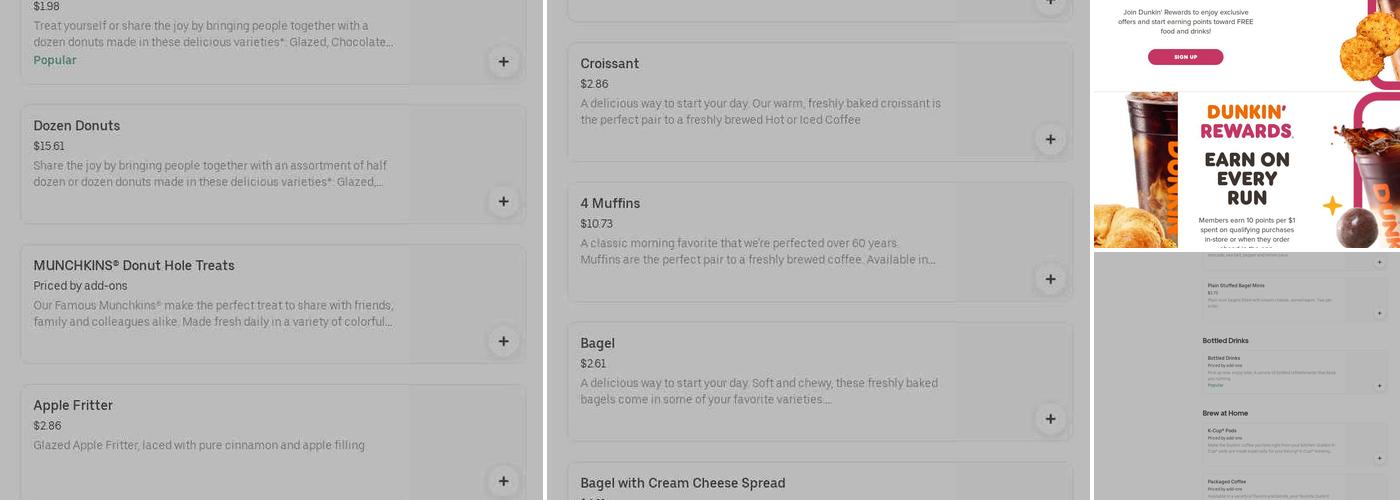The width and height of the screenshot is (1400, 500).
Task: Open the Packaged Coffee item
Action: pyautogui.click(x=1225, y=482)
